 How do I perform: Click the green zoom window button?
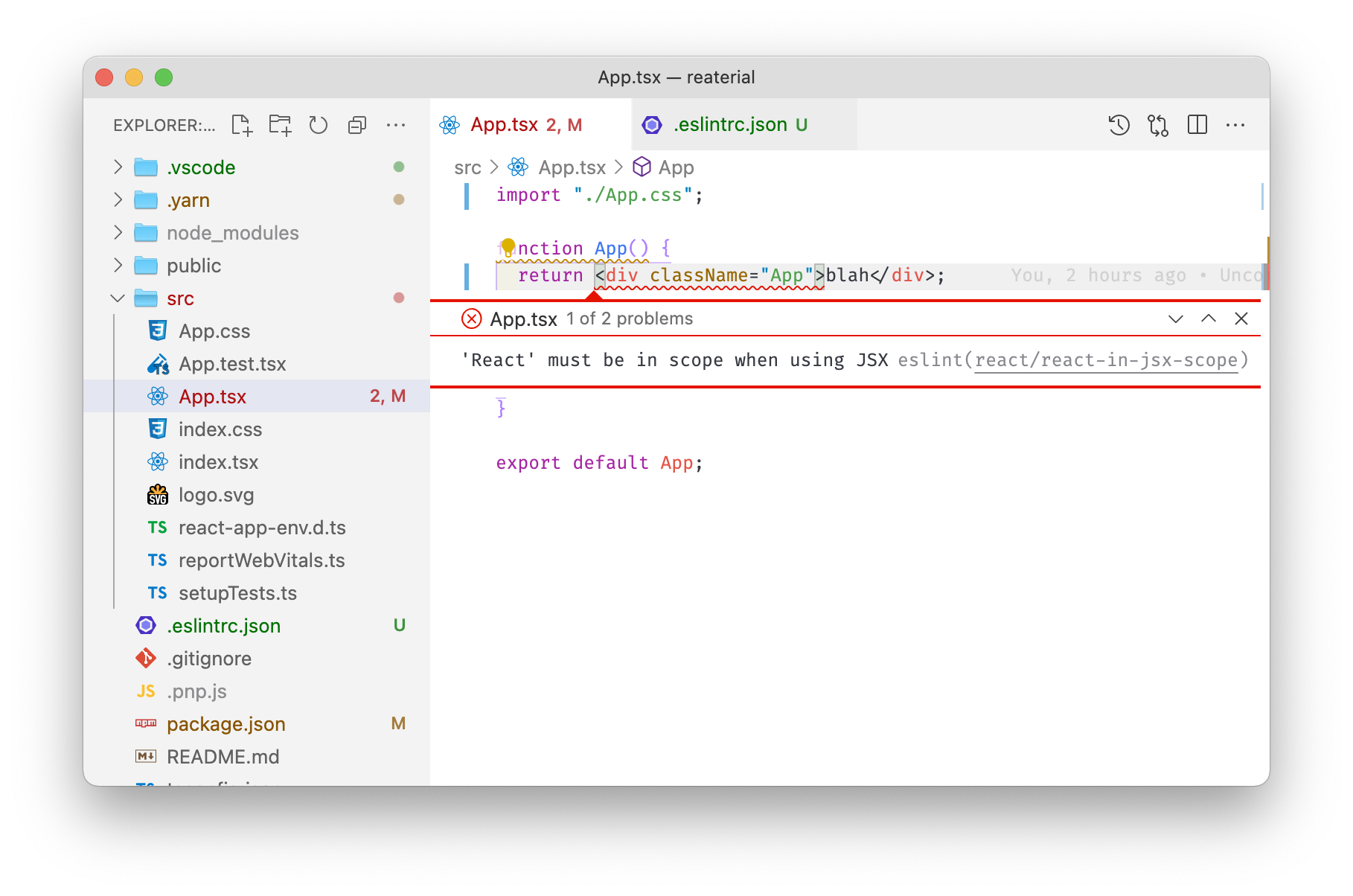(x=164, y=77)
